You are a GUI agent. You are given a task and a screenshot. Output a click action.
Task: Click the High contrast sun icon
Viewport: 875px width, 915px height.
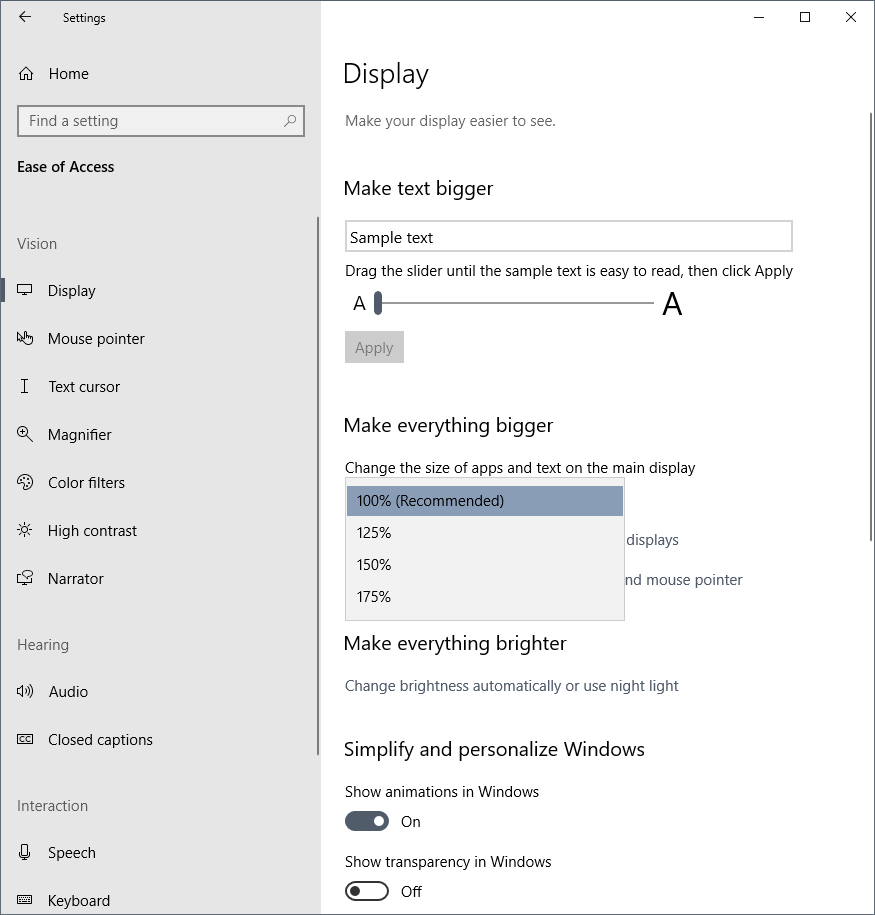point(25,530)
